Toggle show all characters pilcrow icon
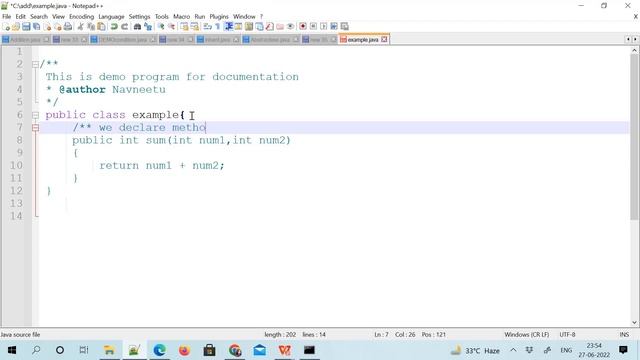The width and height of the screenshot is (640, 360). [218, 27]
